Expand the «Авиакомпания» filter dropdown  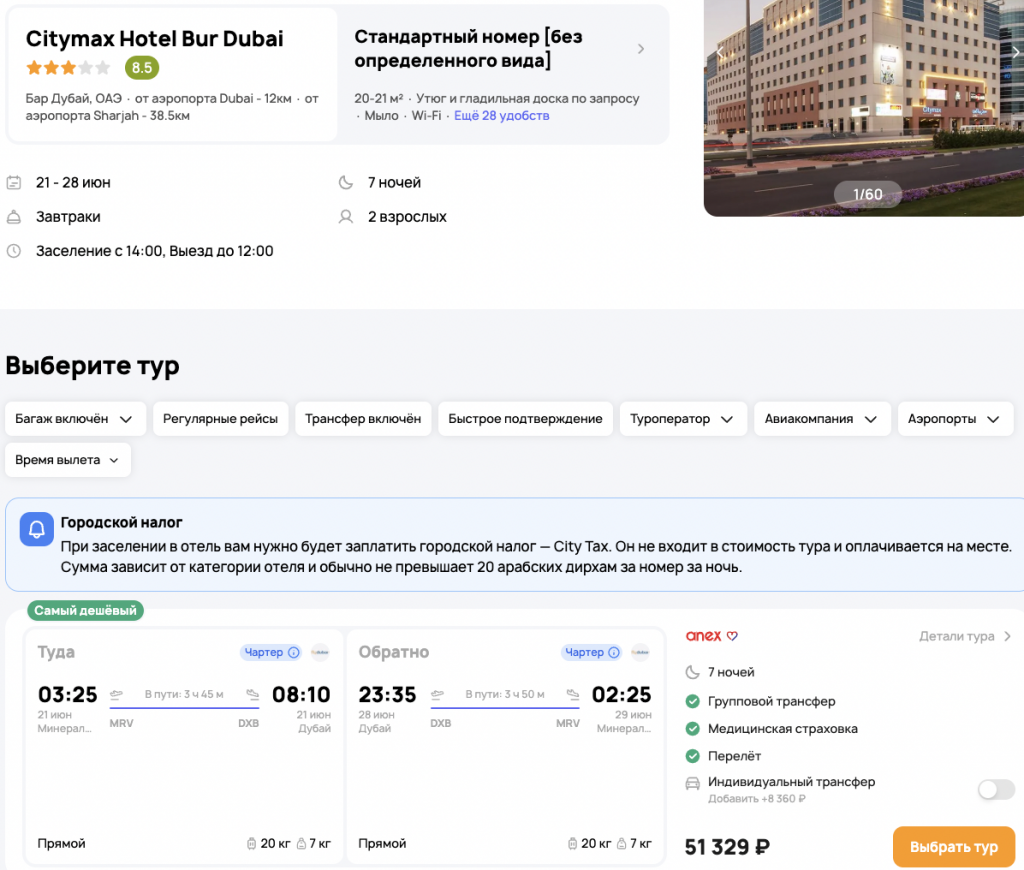(822, 419)
